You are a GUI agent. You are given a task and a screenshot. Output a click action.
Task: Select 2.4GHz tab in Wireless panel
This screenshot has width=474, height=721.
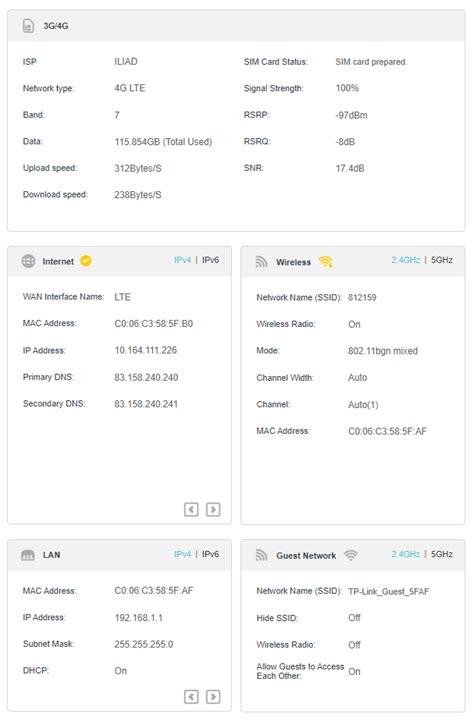point(405,260)
